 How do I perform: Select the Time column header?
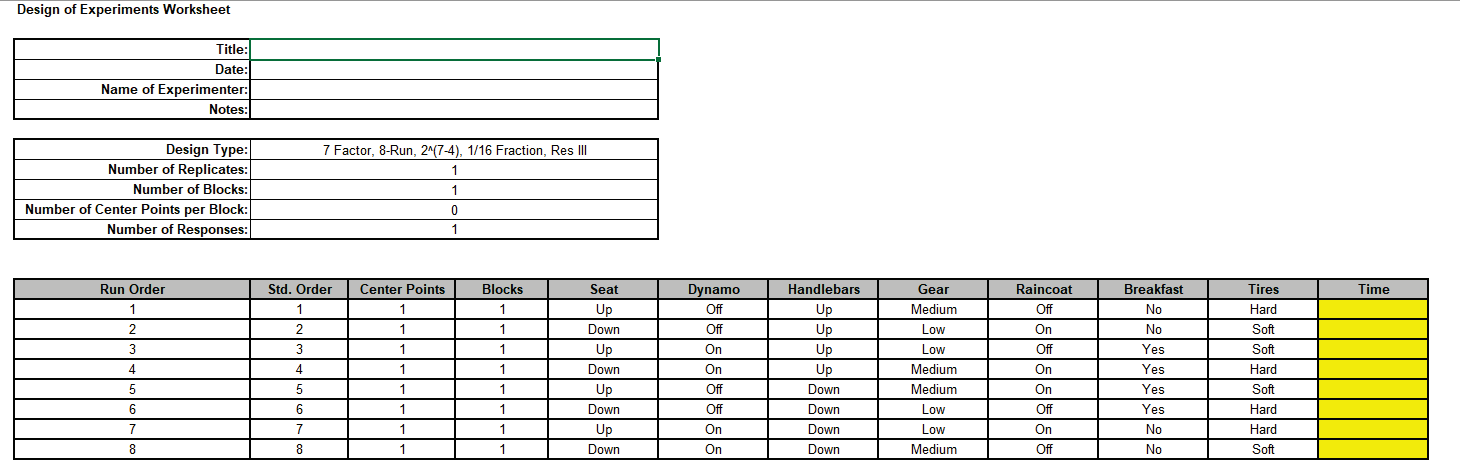pyautogui.click(x=1373, y=289)
